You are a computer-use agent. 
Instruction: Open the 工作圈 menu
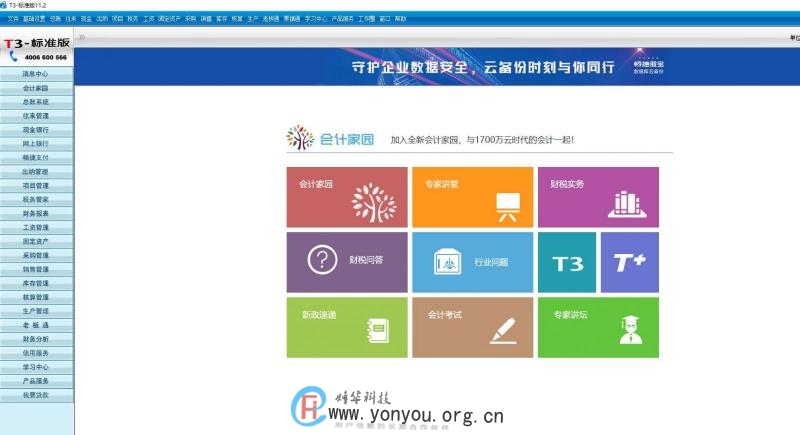pyautogui.click(x=366, y=19)
